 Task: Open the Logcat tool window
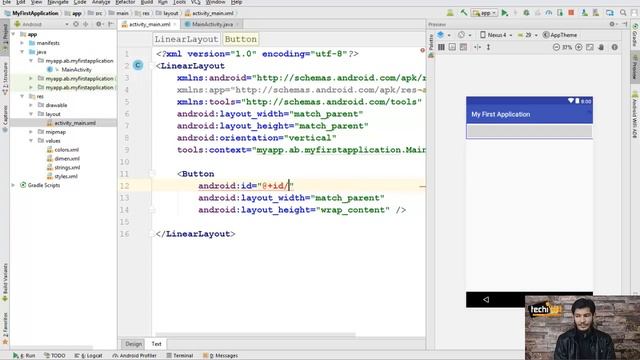(89, 356)
